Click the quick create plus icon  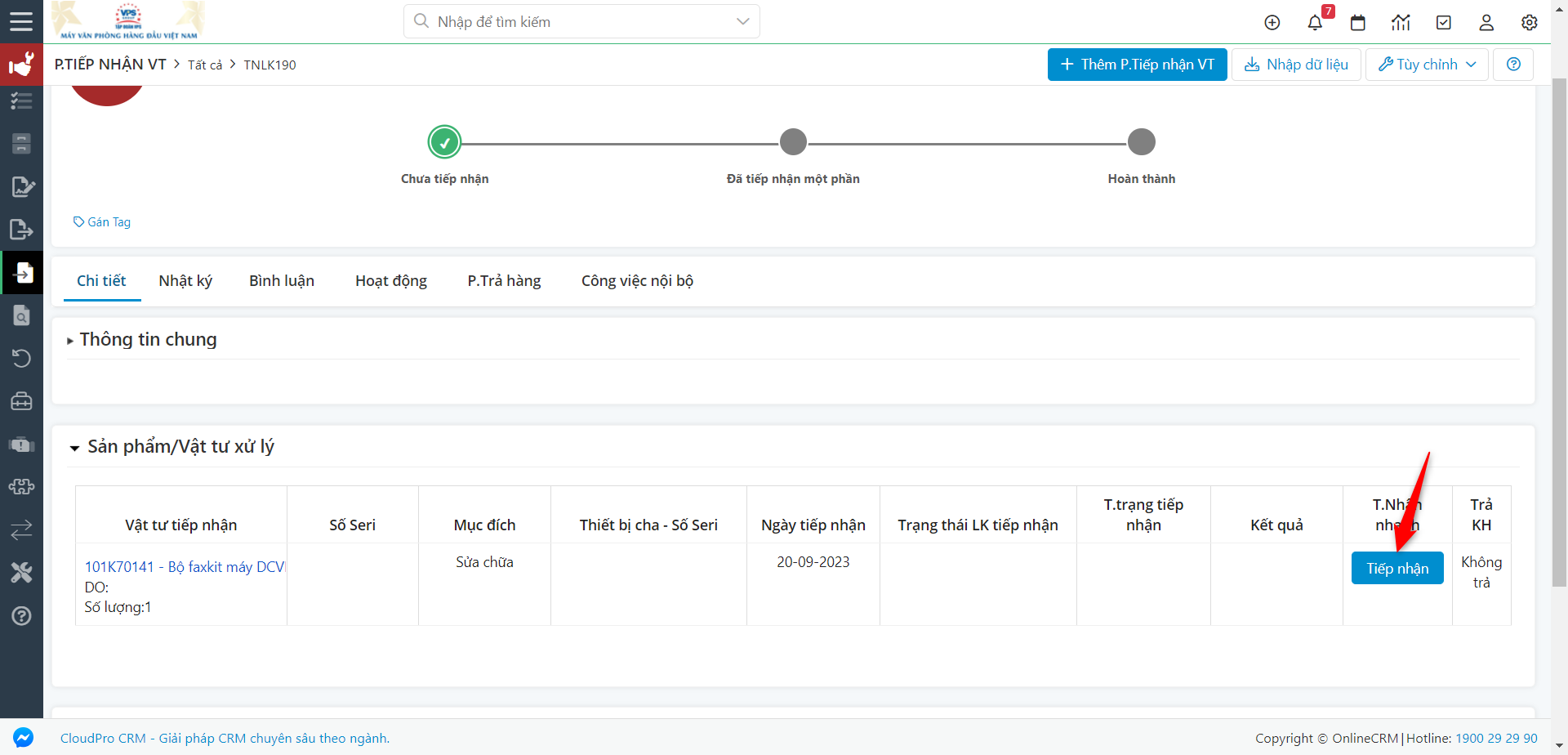point(1272,22)
